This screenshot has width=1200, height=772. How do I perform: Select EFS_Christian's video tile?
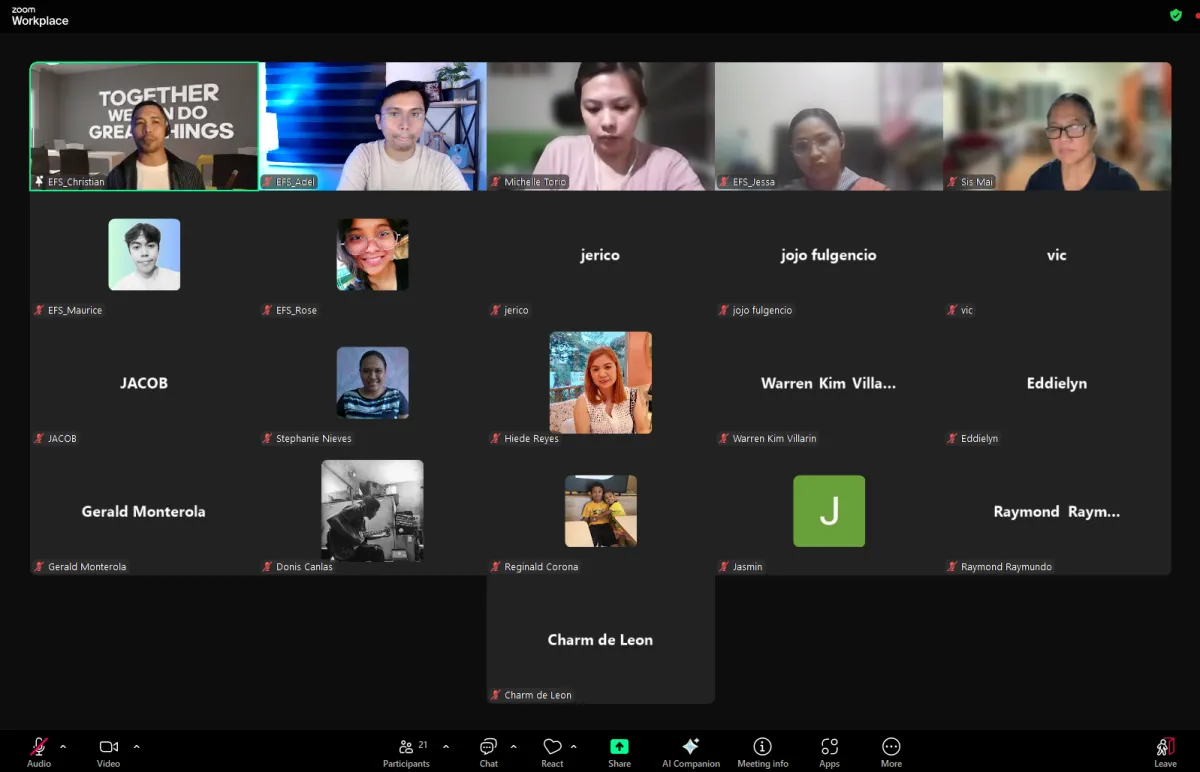point(145,126)
